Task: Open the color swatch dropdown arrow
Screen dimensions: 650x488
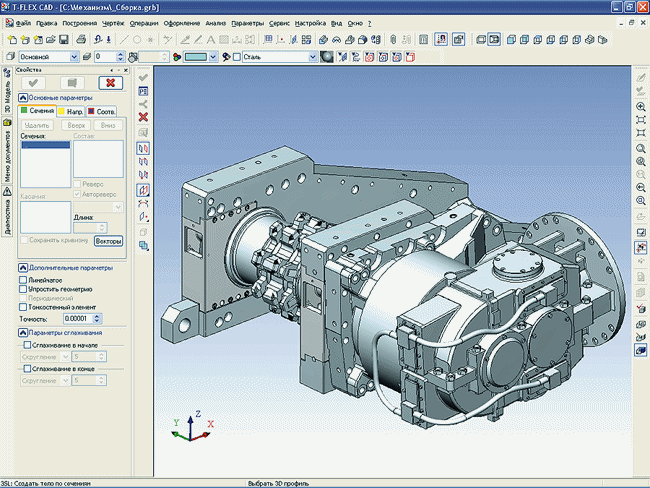Action: click(x=213, y=57)
